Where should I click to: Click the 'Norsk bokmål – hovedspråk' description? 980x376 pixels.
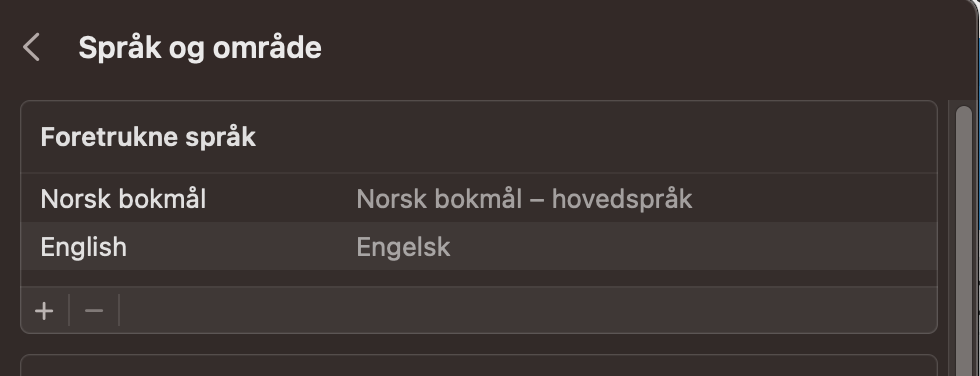point(524,199)
